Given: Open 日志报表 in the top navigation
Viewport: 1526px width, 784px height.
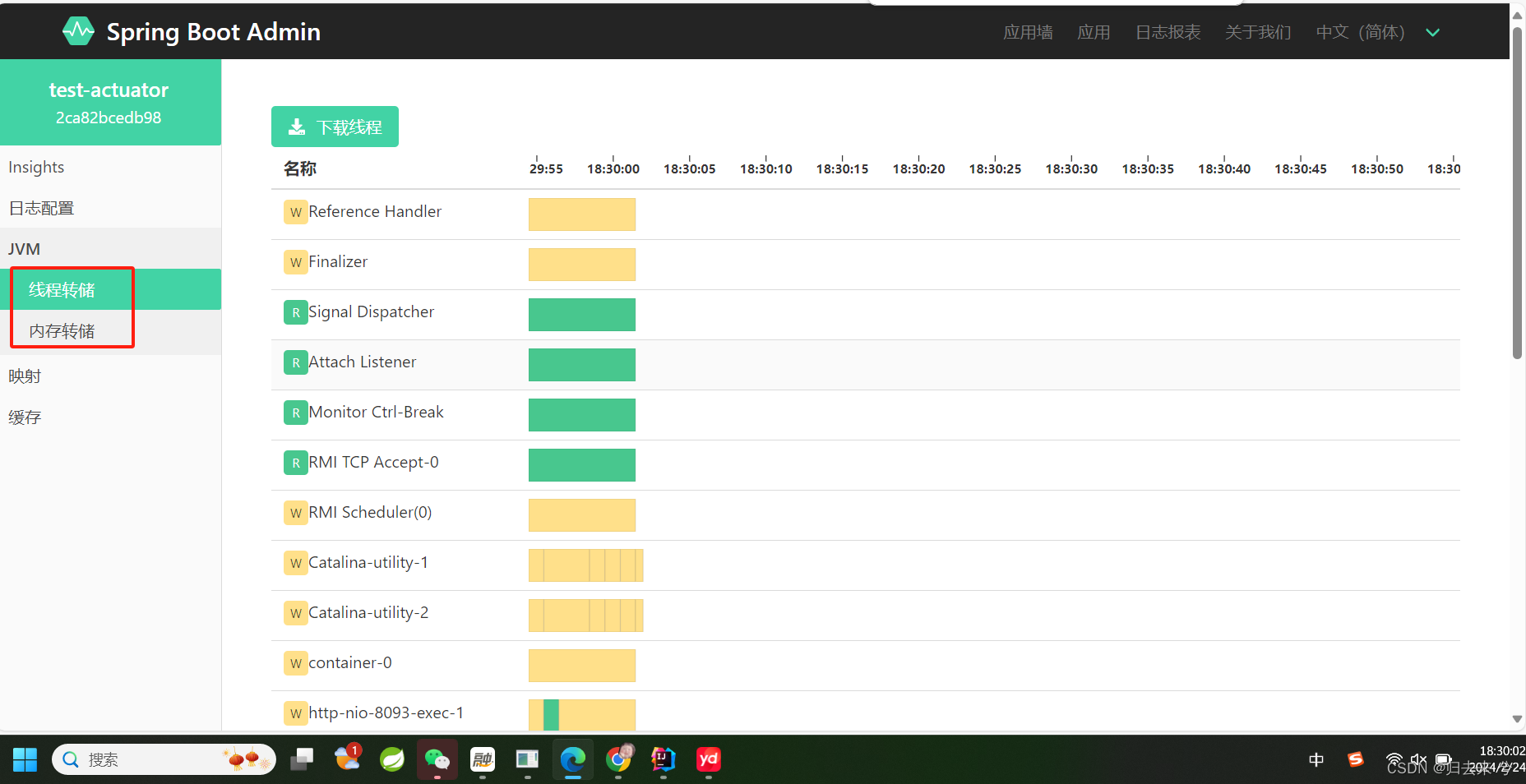Looking at the screenshot, I should [1168, 32].
